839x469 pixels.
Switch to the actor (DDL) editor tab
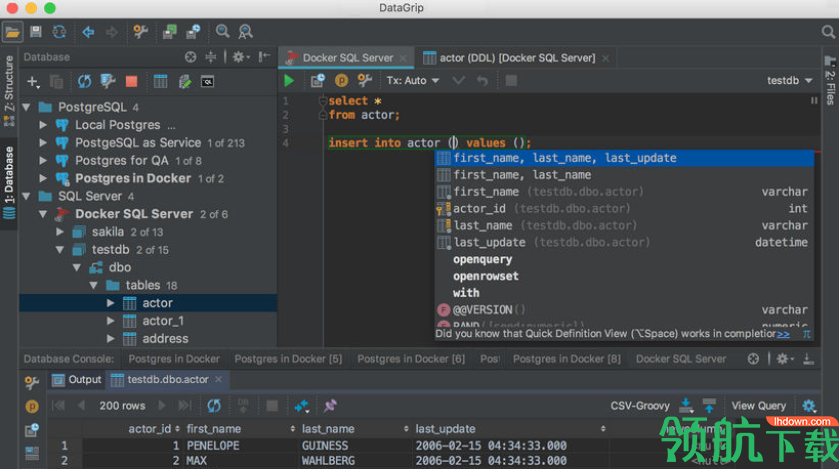pos(516,58)
